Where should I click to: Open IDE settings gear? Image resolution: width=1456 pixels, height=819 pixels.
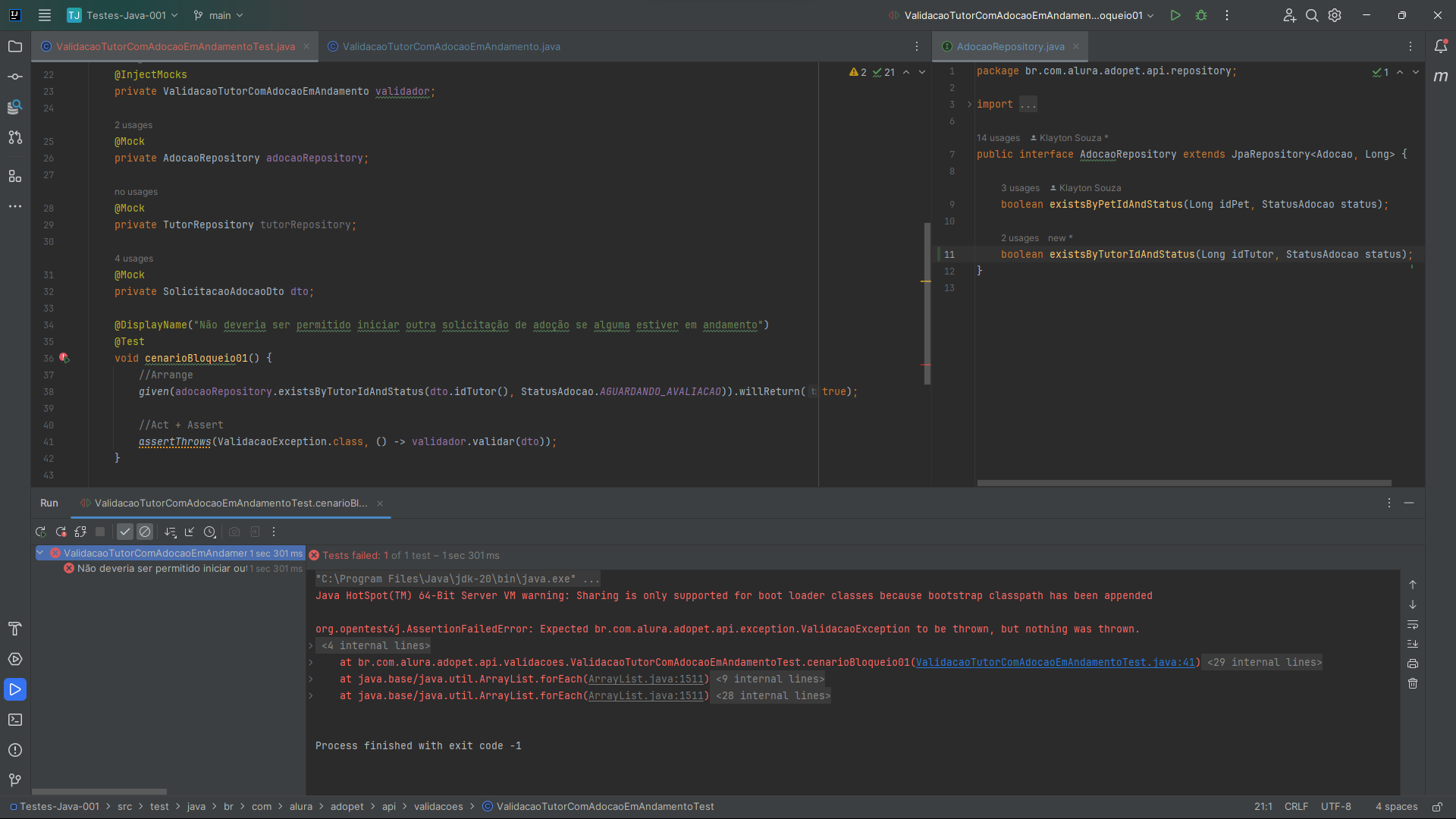[1335, 15]
